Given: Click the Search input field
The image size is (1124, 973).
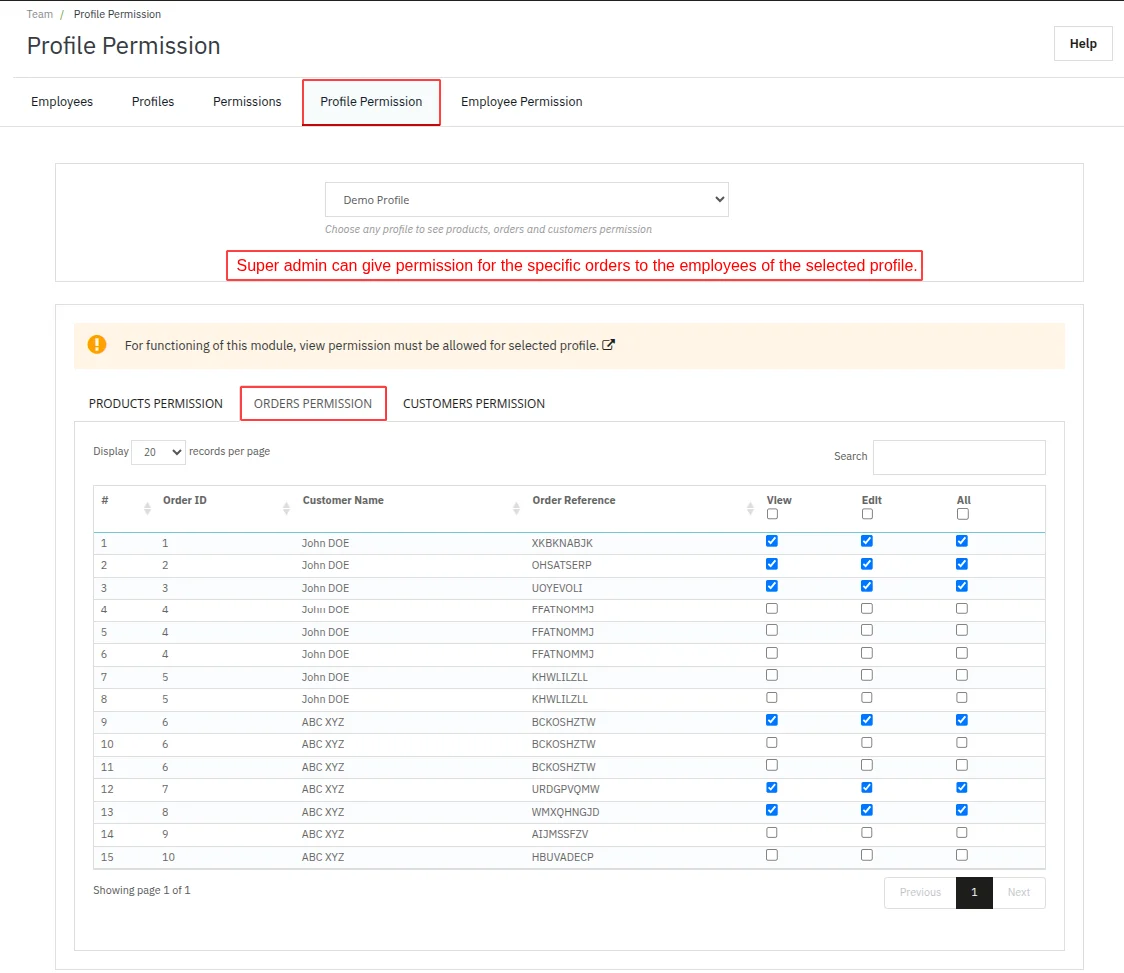Looking at the screenshot, I should click(x=958, y=457).
